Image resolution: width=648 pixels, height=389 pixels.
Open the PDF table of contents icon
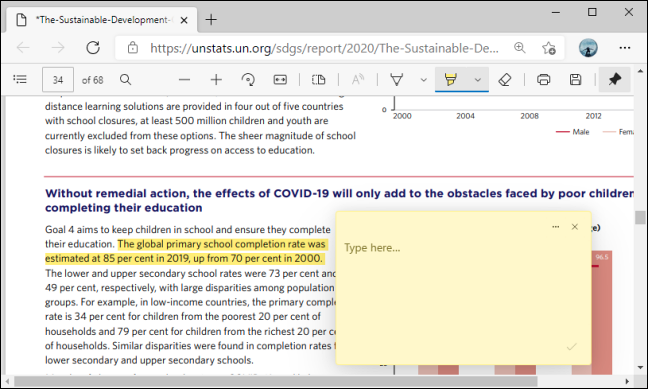pos(20,79)
